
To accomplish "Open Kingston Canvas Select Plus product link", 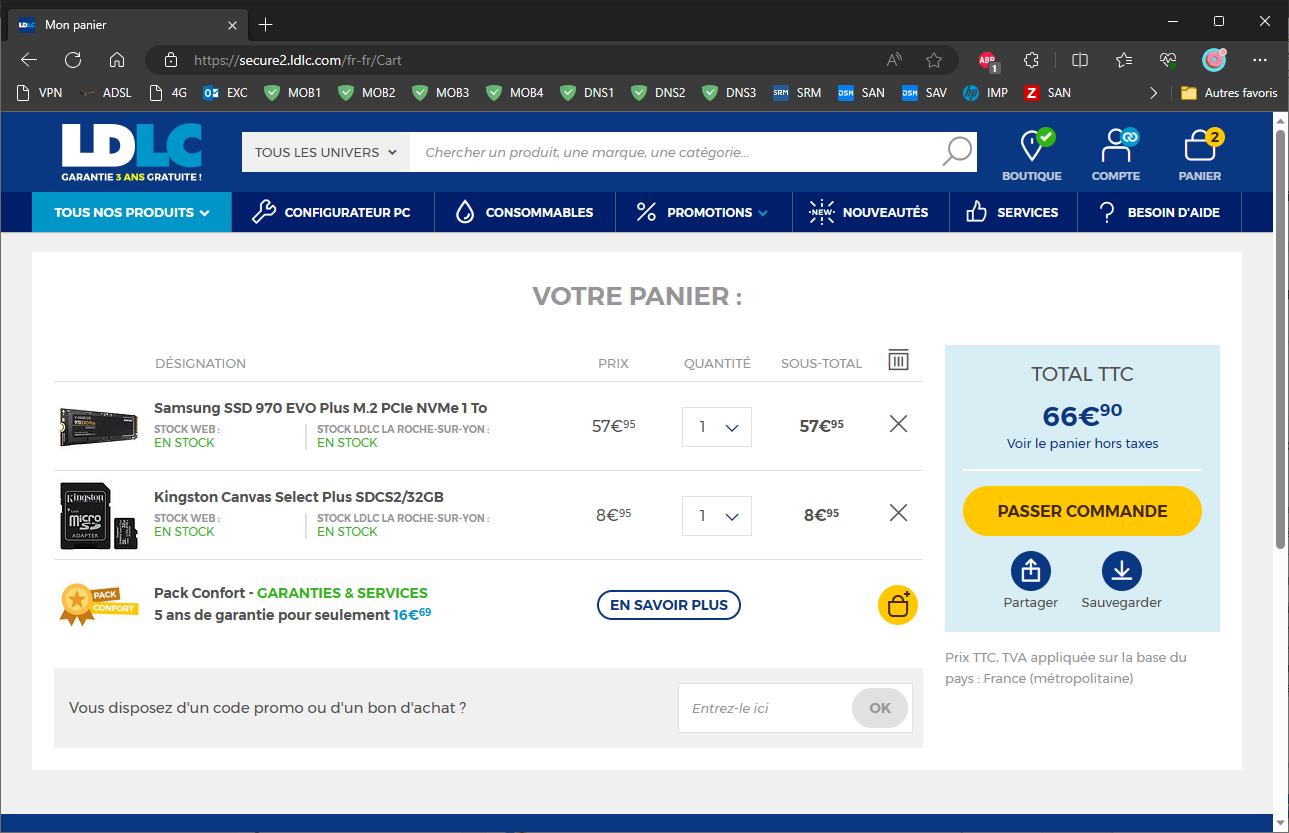I will pos(299,497).
